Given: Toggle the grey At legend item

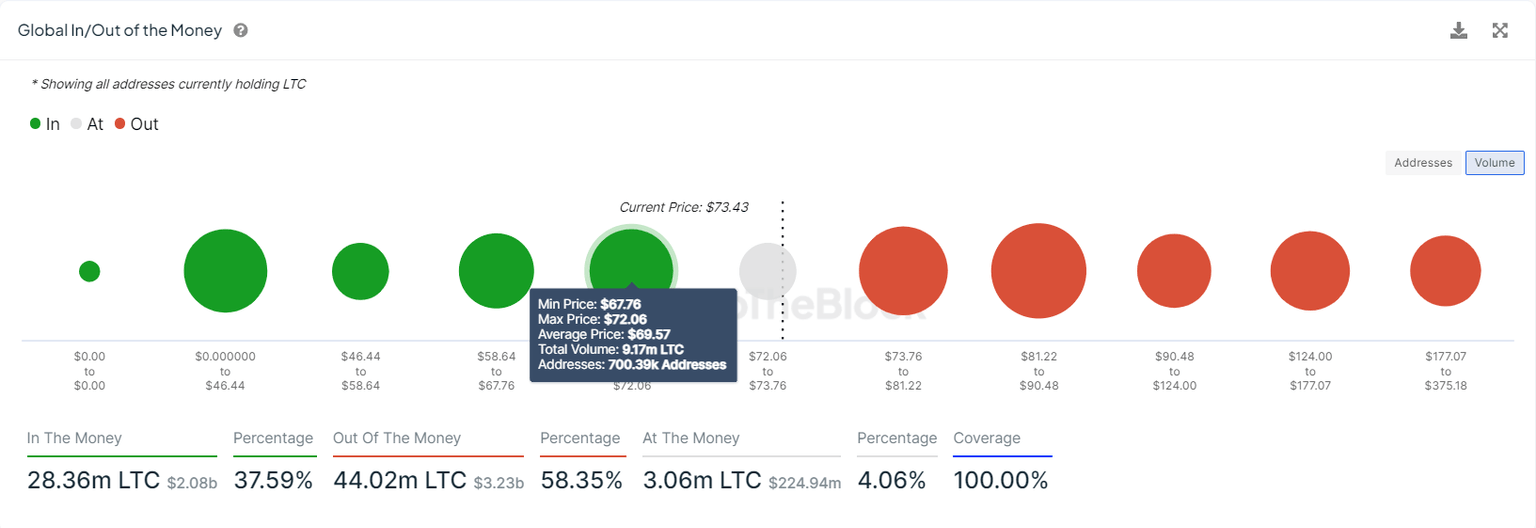Looking at the screenshot, I should (x=87, y=124).
